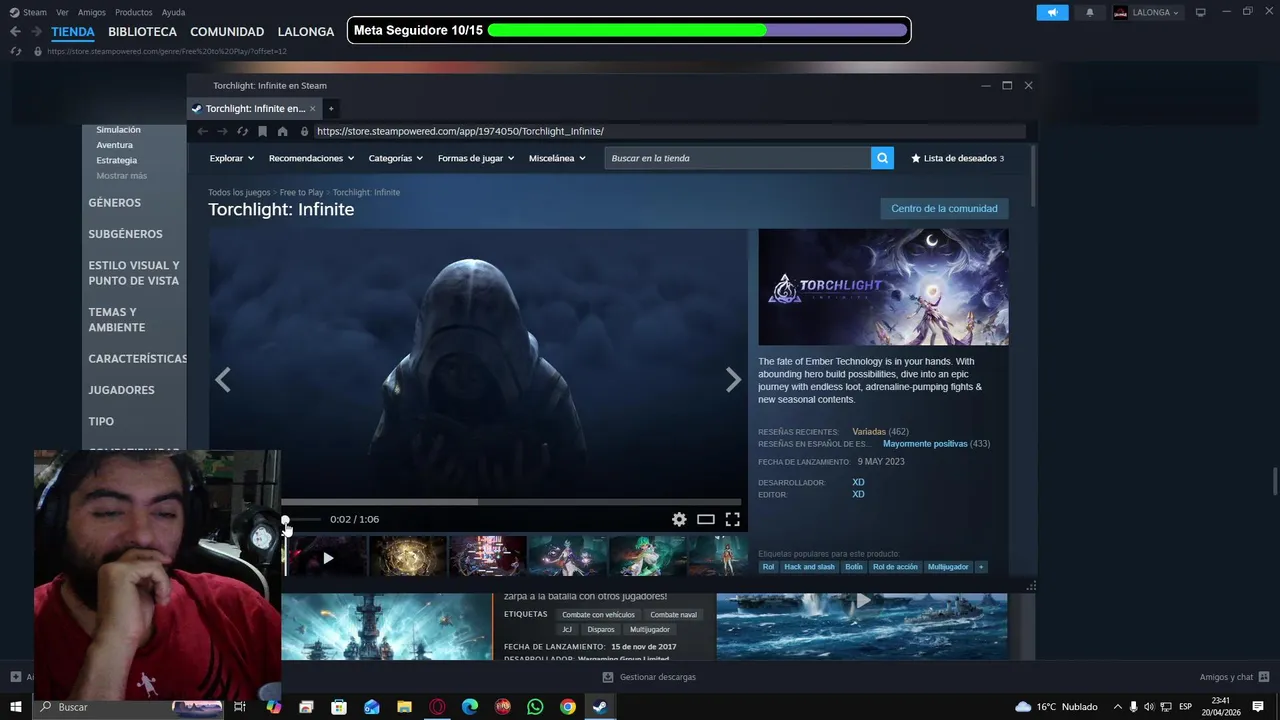Expand the Formas de jugar menu
Screen dimensions: 1280x720
click(476, 158)
